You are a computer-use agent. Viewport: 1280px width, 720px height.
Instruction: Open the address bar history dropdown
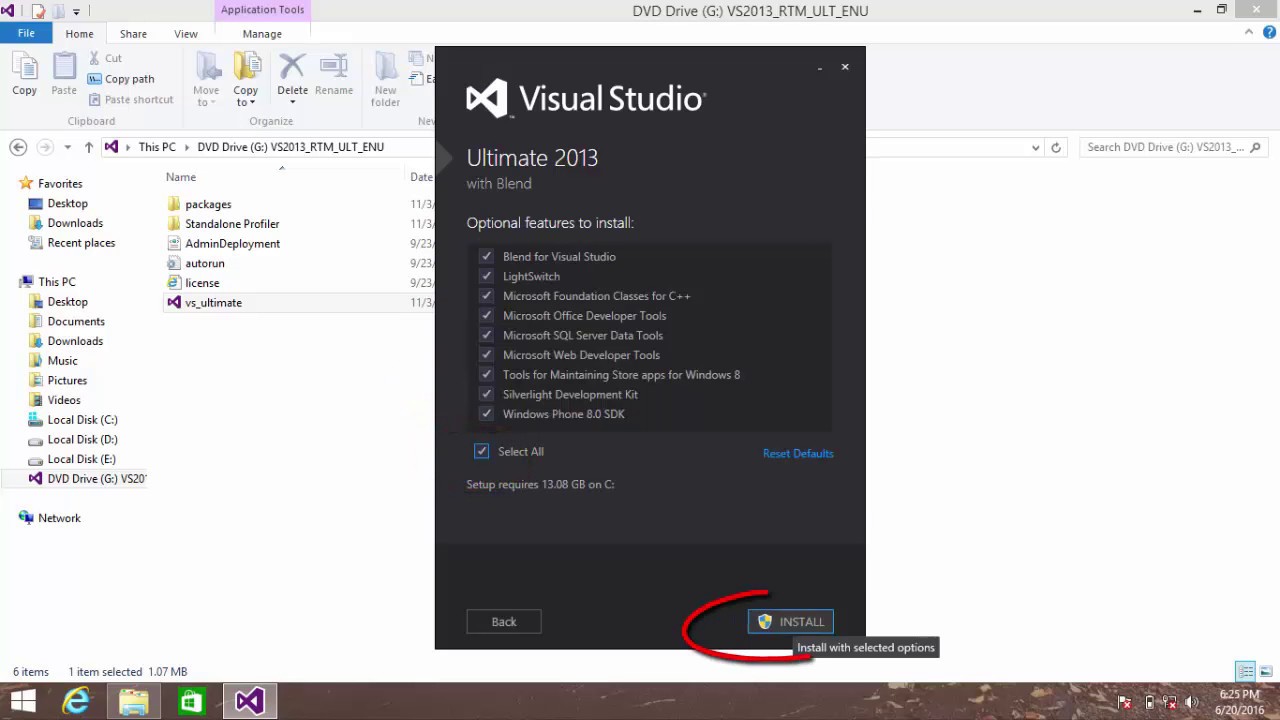[1035, 147]
